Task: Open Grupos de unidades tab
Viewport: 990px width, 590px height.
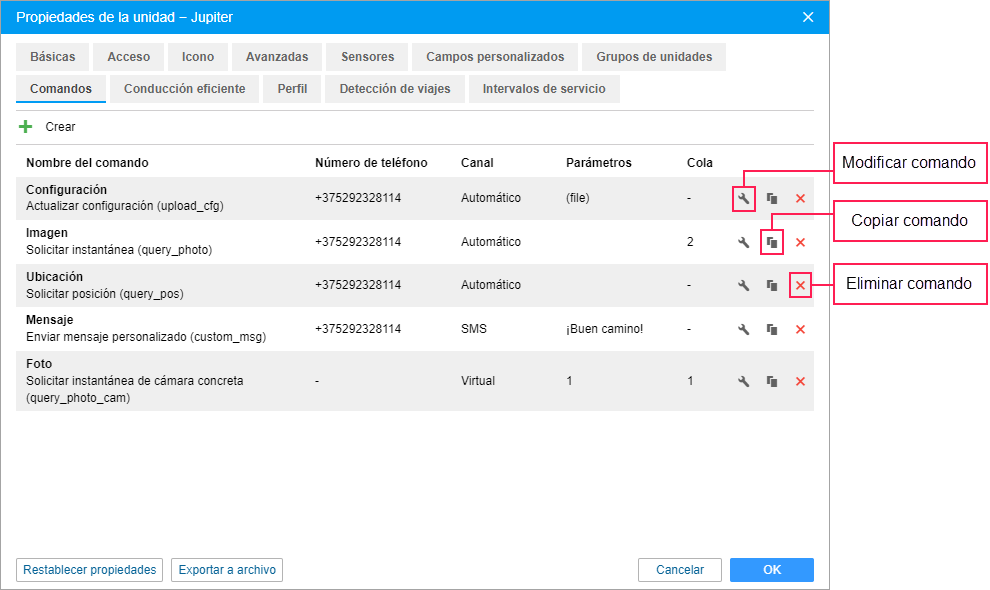Action: (x=654, y=57)
